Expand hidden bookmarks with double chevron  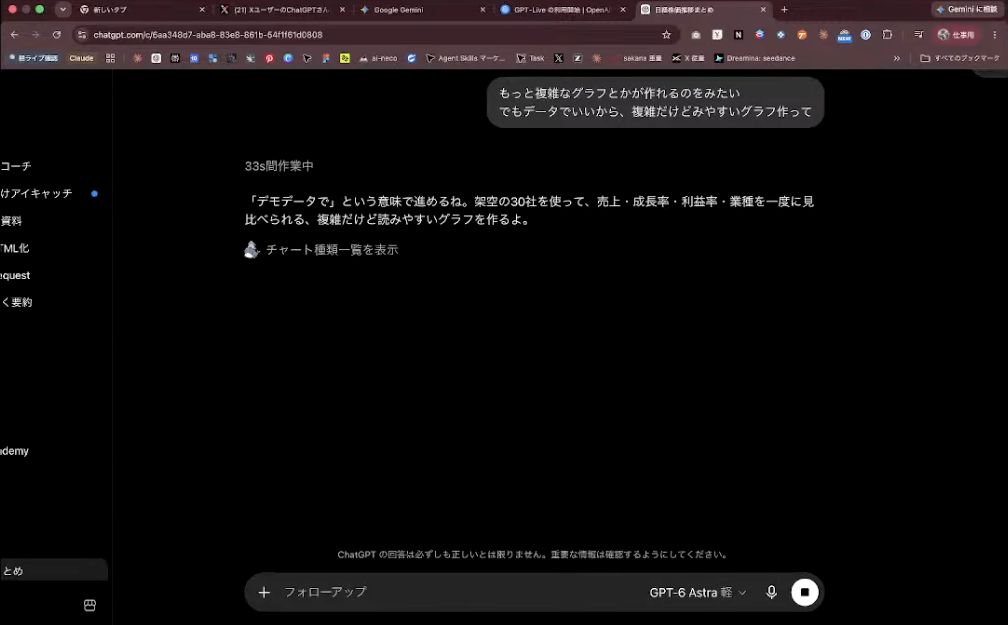[x=897, y=58]
